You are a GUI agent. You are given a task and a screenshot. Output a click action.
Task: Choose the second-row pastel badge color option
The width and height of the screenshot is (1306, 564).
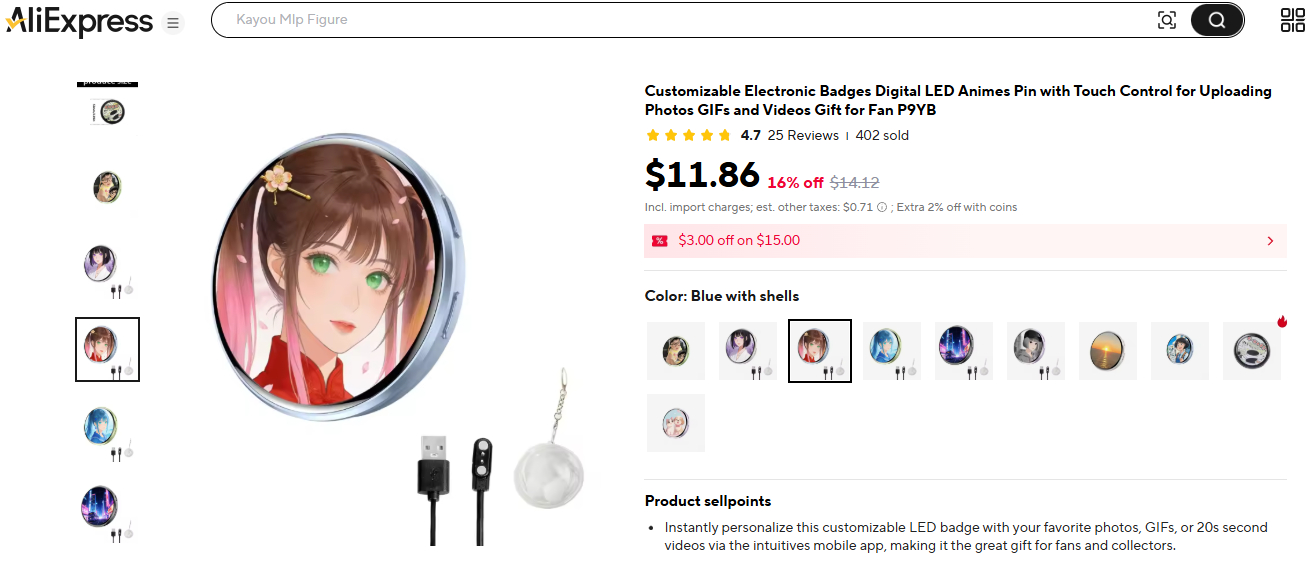(x=676, y=423)
